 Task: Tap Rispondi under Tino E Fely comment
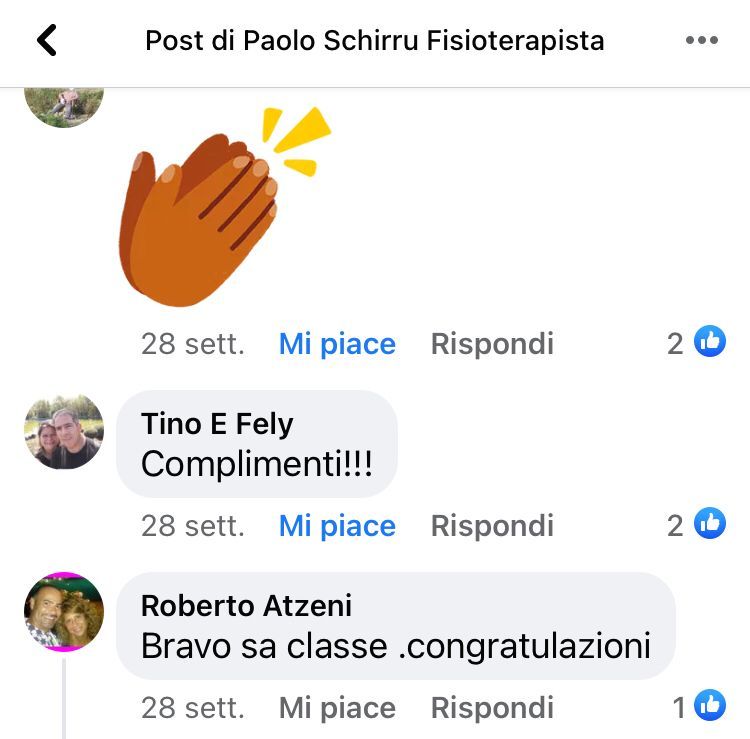[x=492, y=526]
